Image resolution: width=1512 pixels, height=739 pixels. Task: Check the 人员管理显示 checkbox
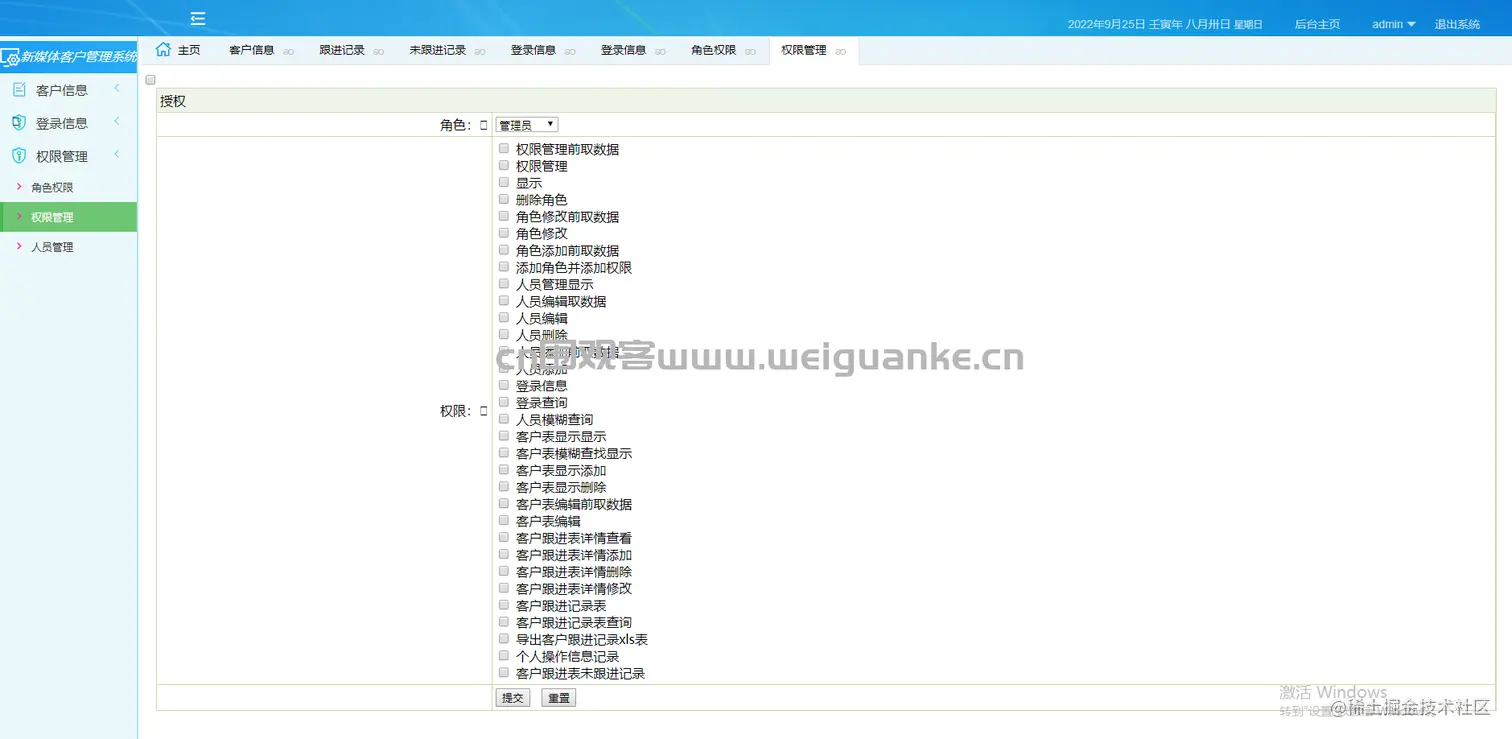pyautogui.click(x=504, y=284)
